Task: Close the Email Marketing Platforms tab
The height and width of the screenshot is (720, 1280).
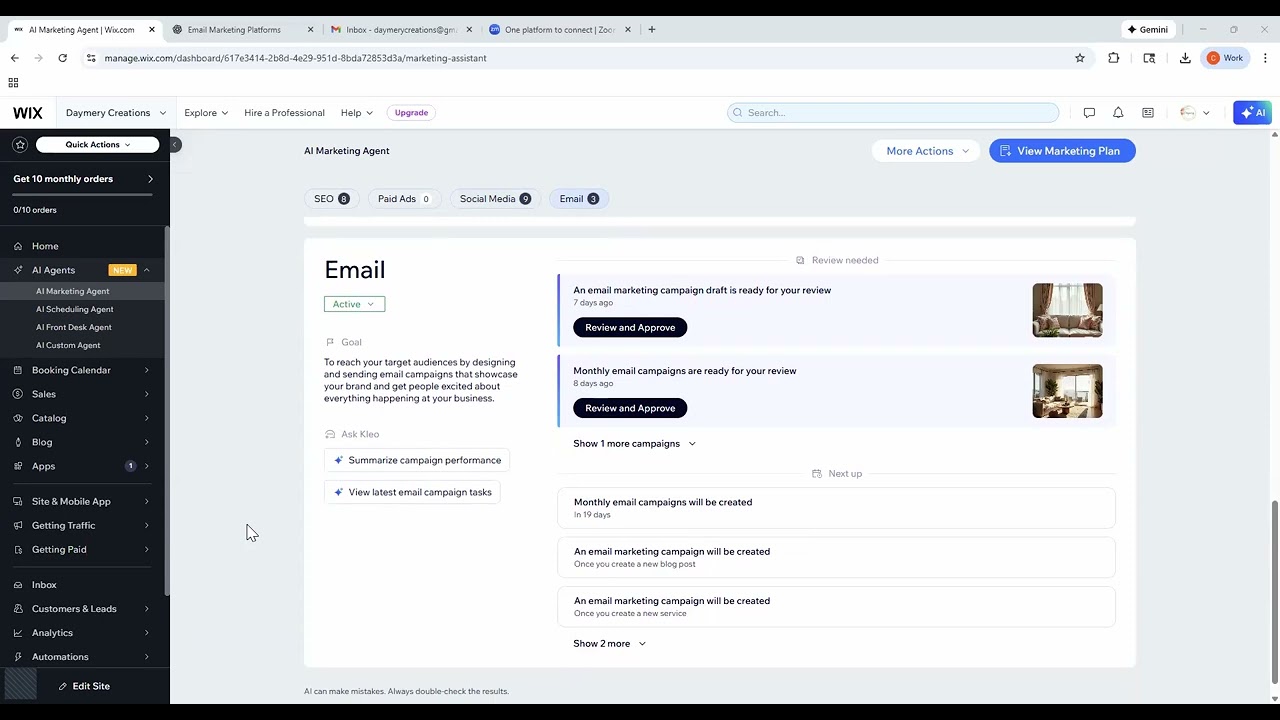Action: click(x=310, y=30)
